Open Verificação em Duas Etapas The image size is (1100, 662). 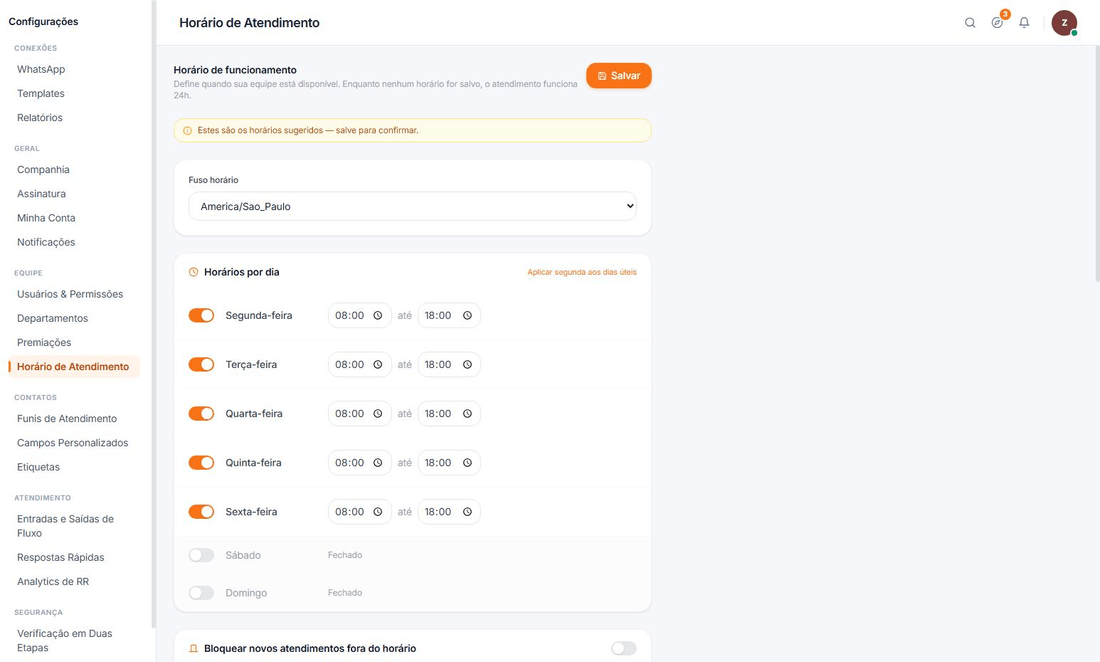(65, 641)
